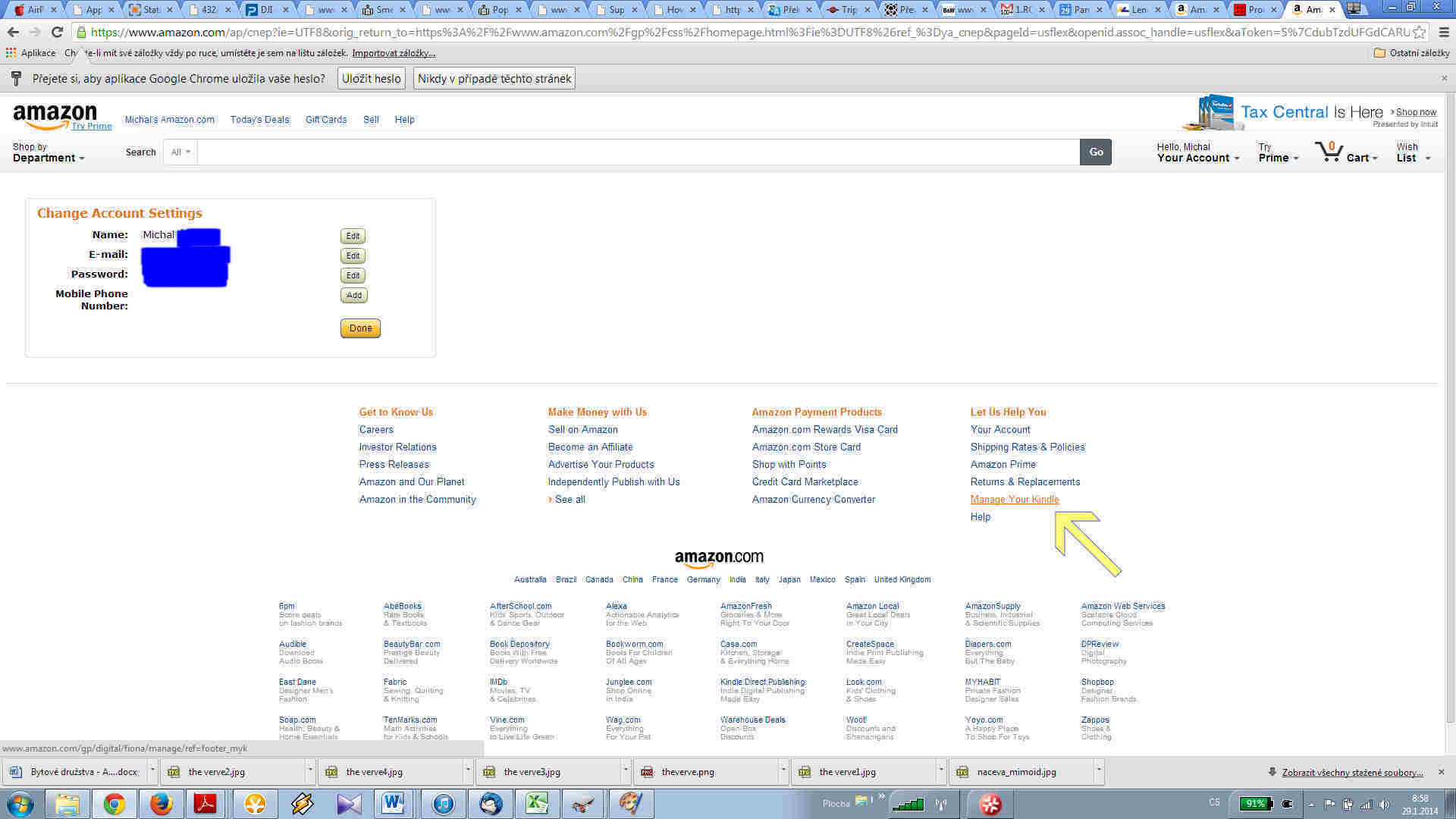The height and width of the screenshot is (819, 1456).
Task: Switch to the Trip browser tab
Action: (848, 10)
